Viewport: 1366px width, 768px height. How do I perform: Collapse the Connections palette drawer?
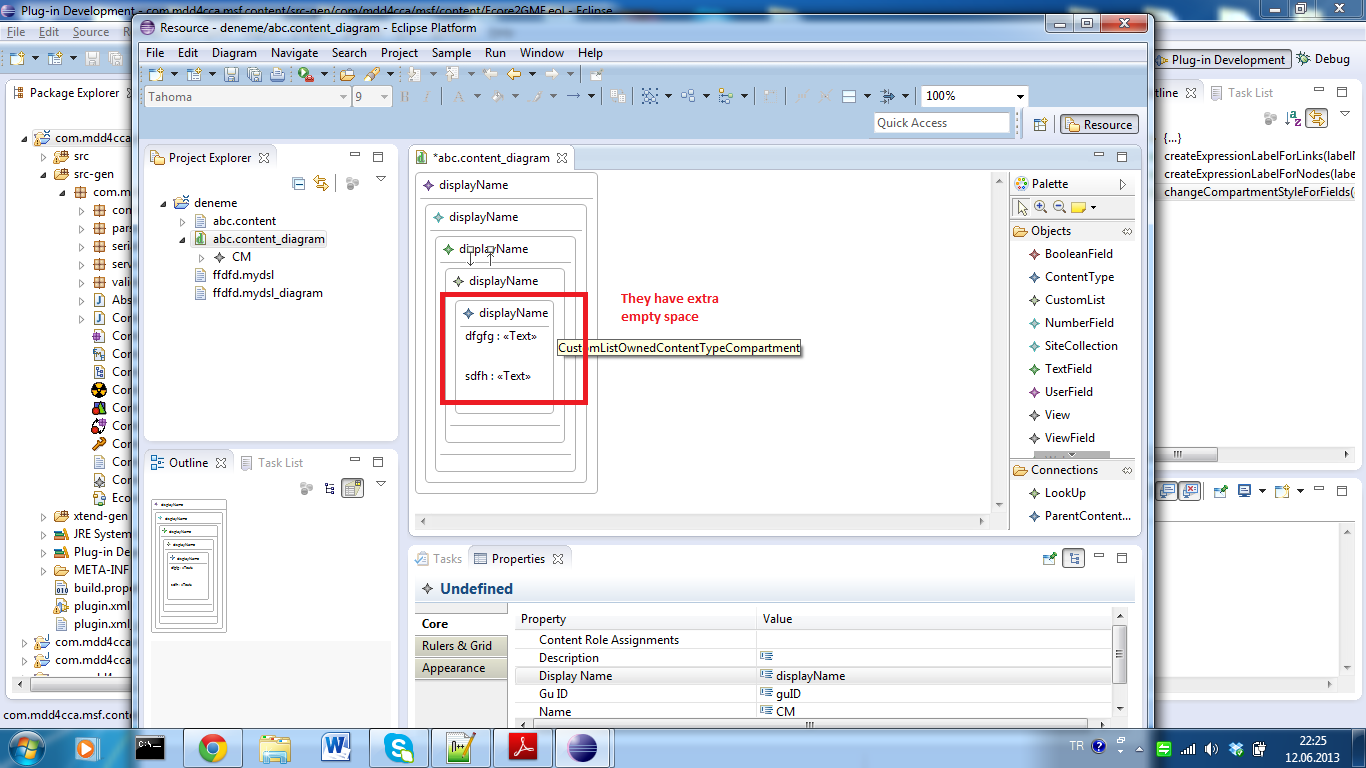[1128, 470]
